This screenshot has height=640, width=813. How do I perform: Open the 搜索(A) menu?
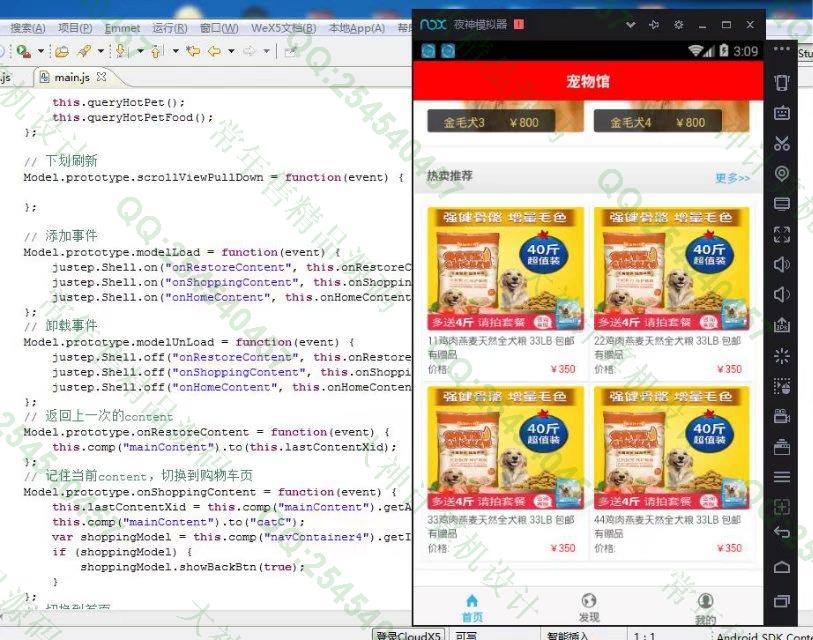coord(28,28)
